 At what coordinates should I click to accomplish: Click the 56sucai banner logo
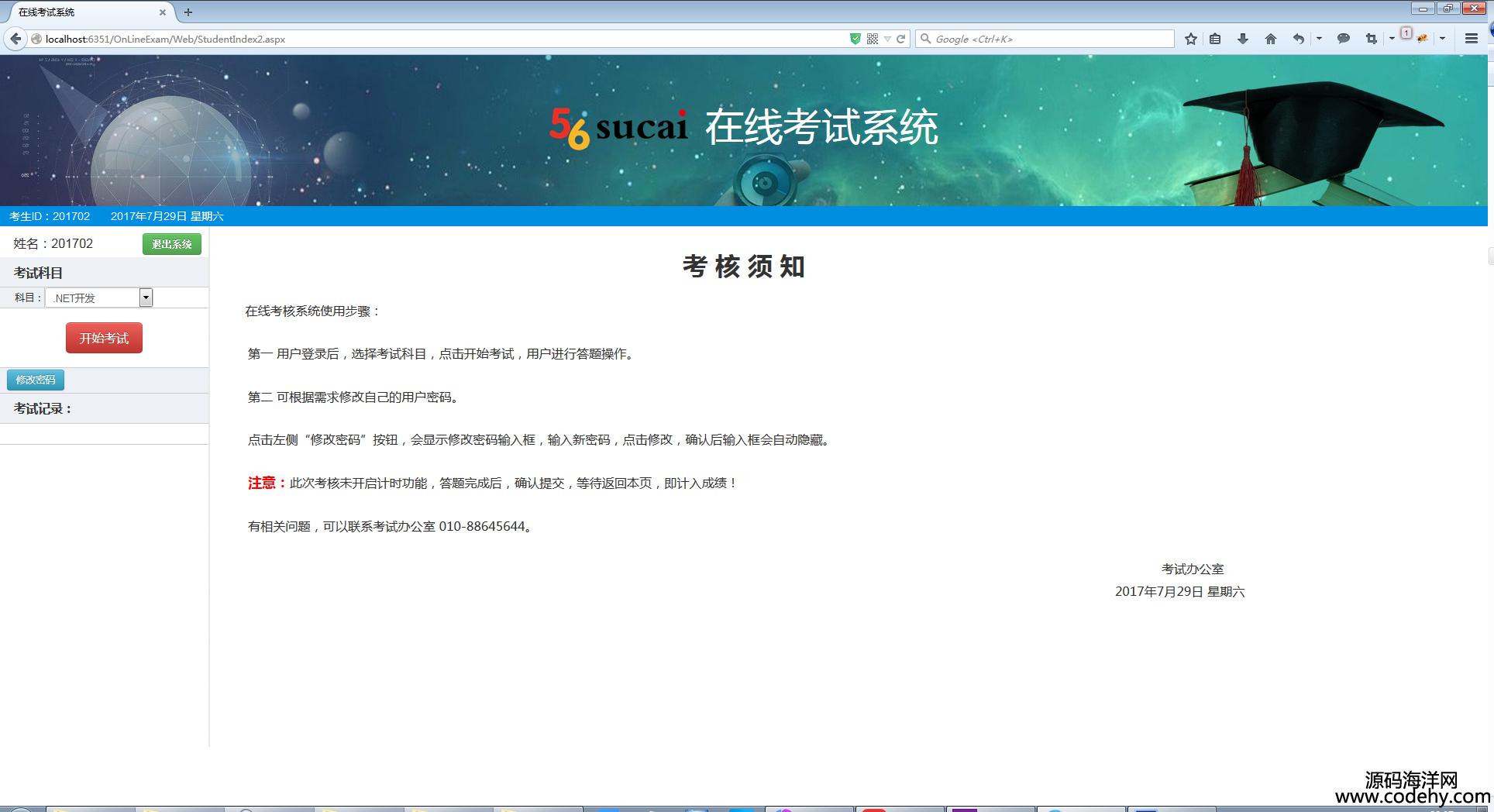tap(619, 128)
